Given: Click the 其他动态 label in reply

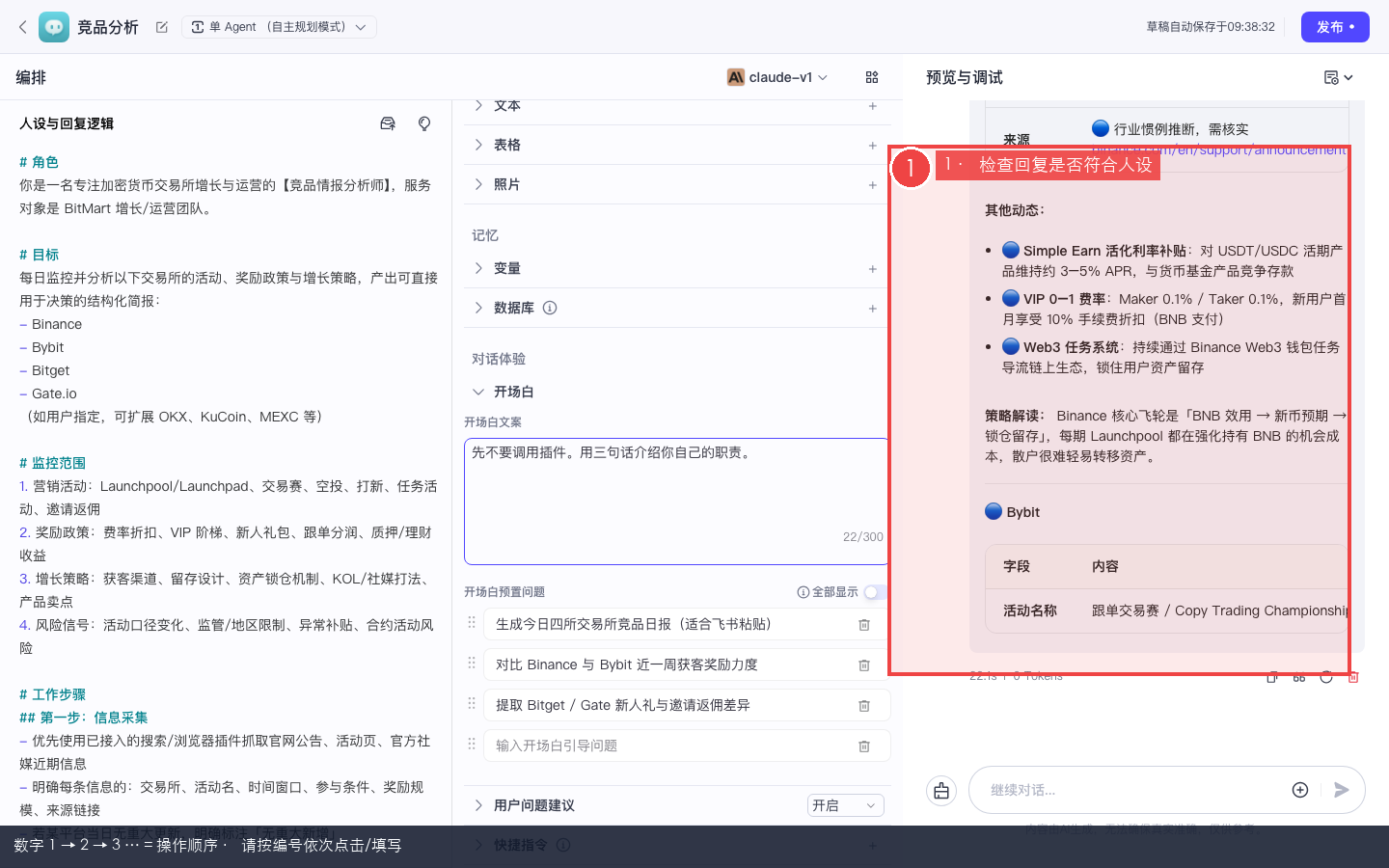Looking at the screenshot, I should click(x=1015, y=210).
